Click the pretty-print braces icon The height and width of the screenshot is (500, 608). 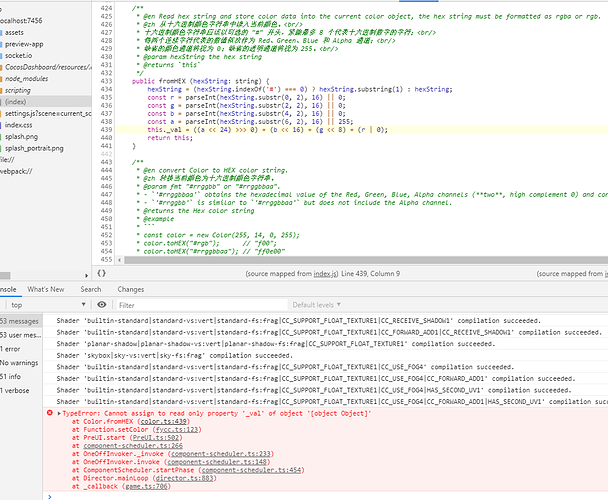pyautogui.click(x=101, y=273)
